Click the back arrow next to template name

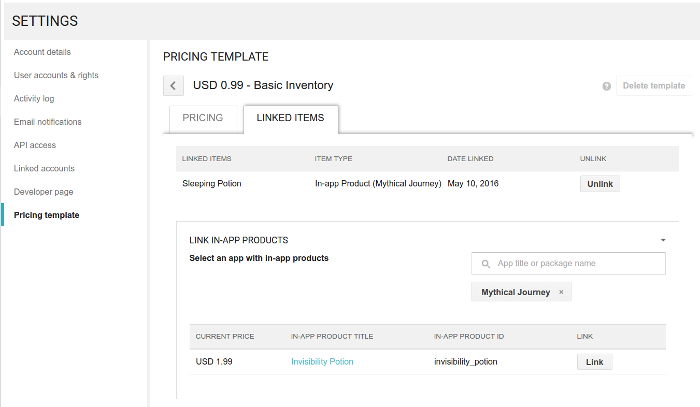click(x=173, y=86)
